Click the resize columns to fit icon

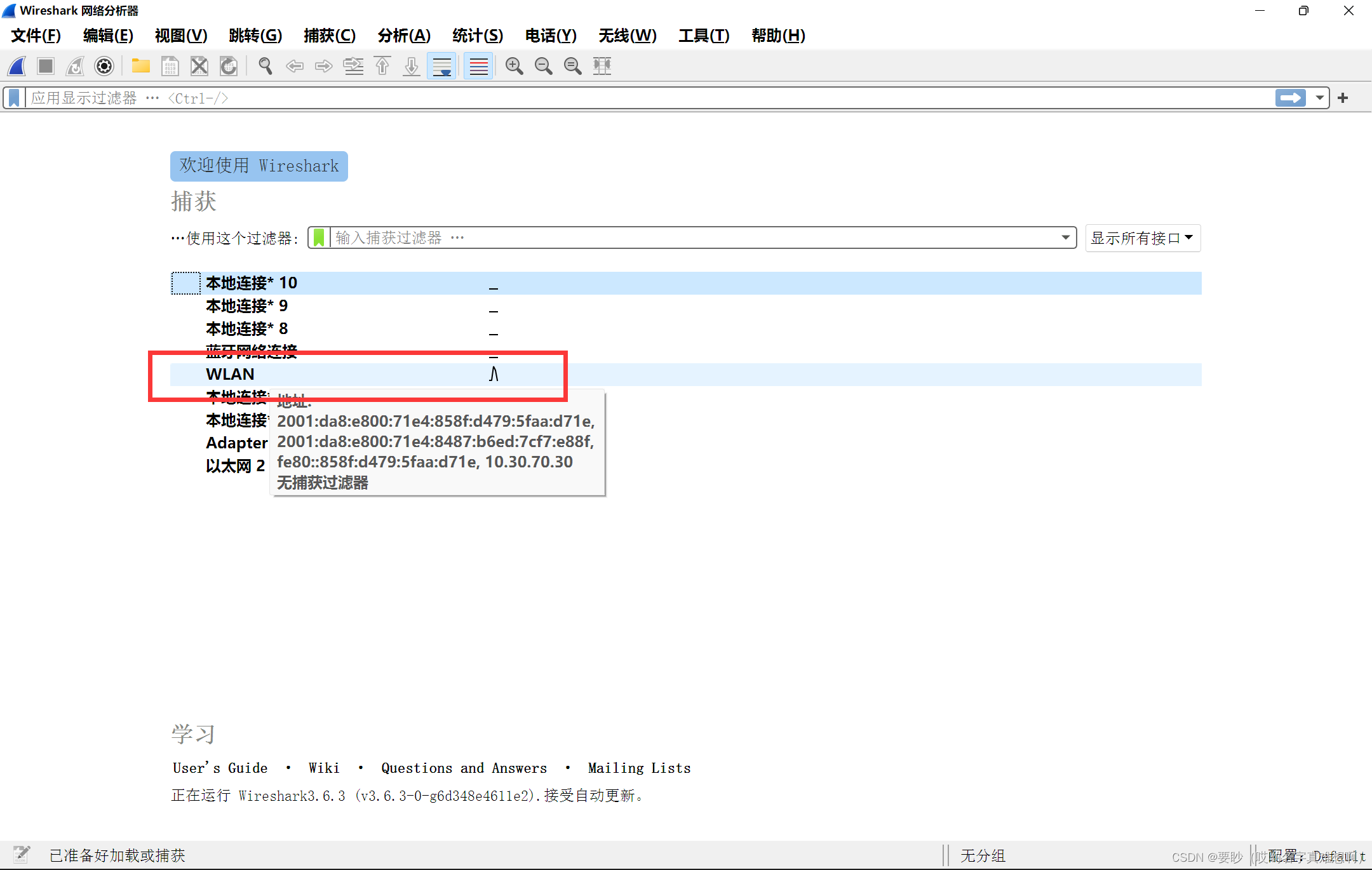[x=602, y=66]
